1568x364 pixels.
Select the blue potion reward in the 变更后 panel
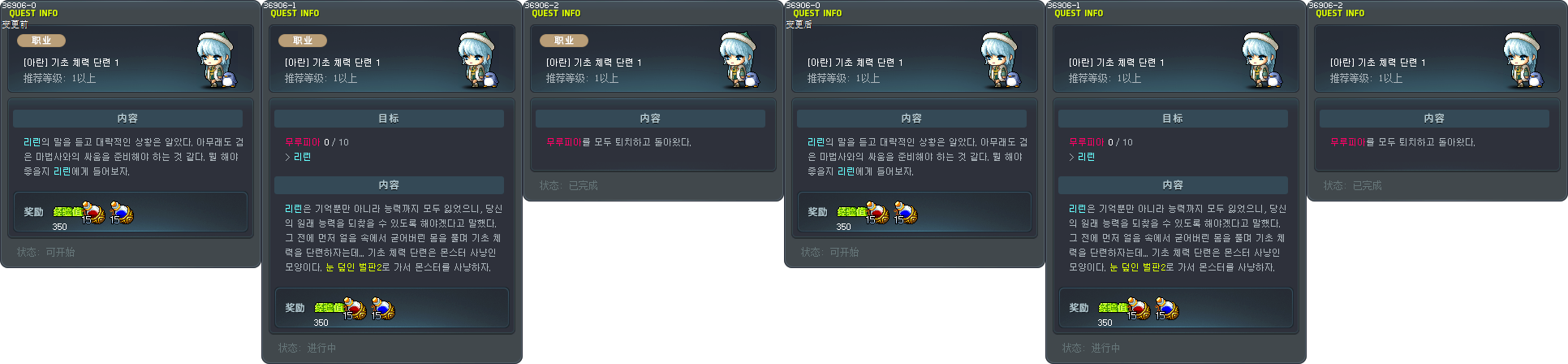pyautogui.click(x=906, y=213)
